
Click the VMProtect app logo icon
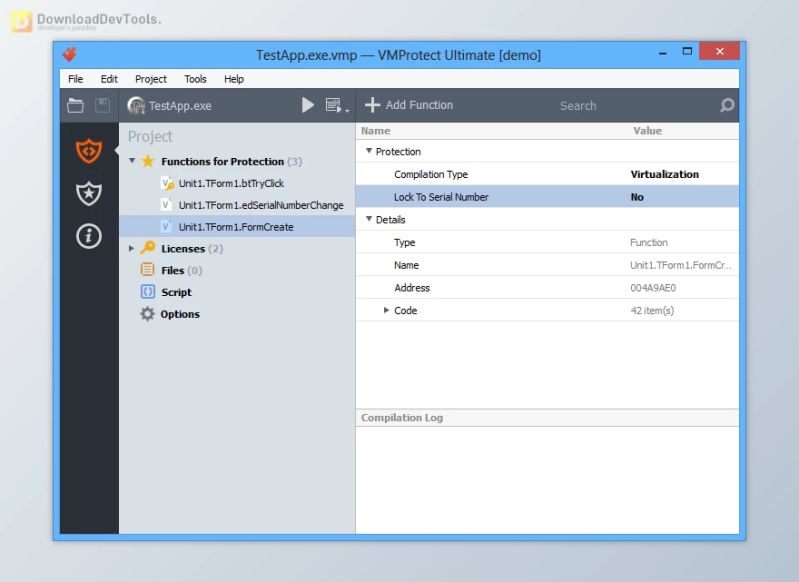tap(70, 54)
